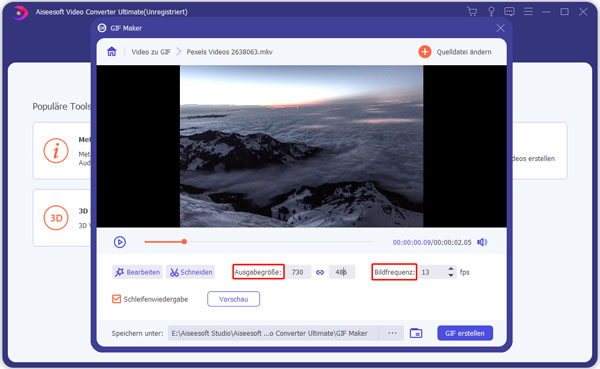This screenshot has height=369, width=600.
Task: Click the save path field
Action: [273, 333]
